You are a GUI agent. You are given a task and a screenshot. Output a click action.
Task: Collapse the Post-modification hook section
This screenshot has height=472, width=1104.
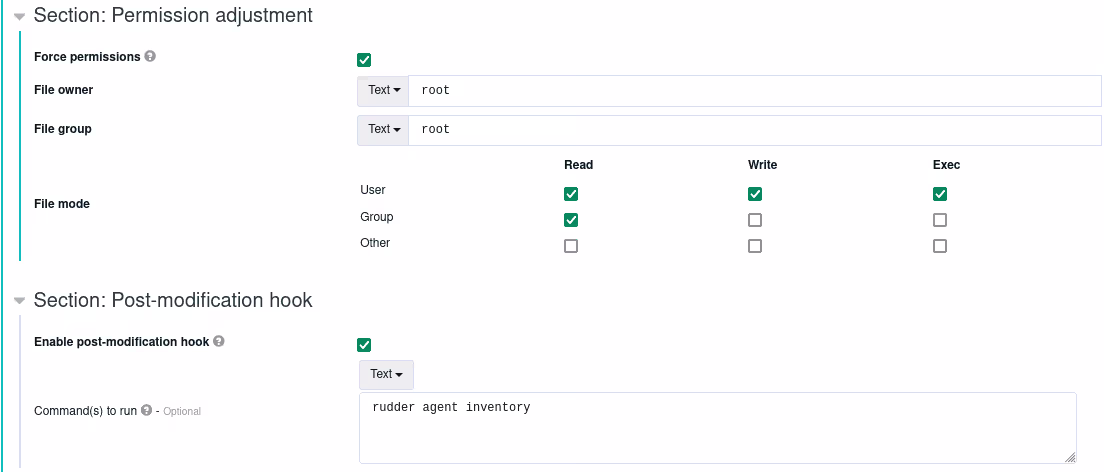19,301
